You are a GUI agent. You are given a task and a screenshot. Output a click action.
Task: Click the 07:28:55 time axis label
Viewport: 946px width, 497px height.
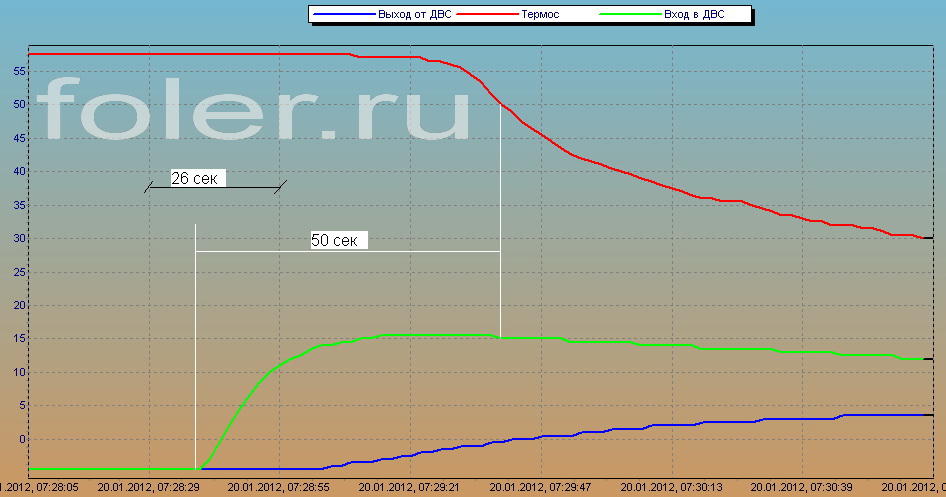[279, 487]
